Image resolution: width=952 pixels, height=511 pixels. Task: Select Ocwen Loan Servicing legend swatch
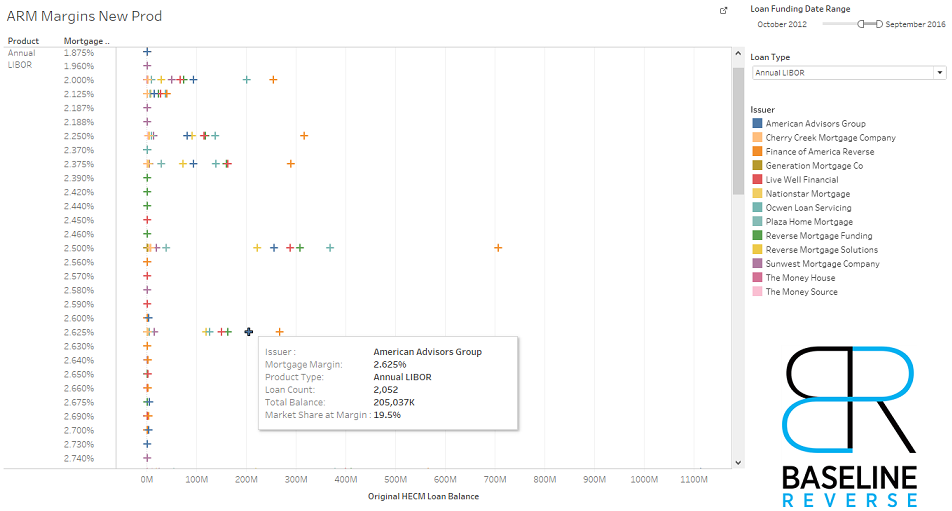point(757,207)
